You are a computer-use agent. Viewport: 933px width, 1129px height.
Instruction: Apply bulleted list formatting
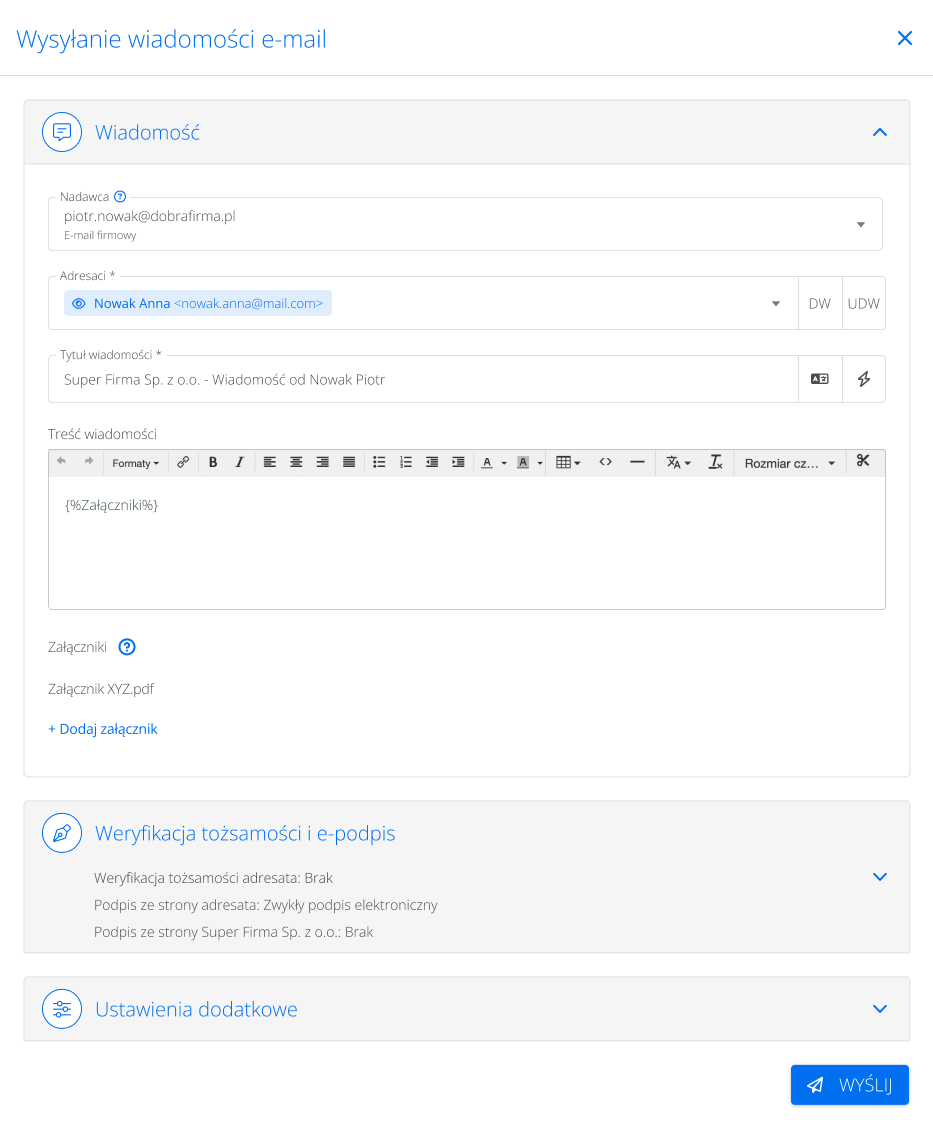pos(379,463)
